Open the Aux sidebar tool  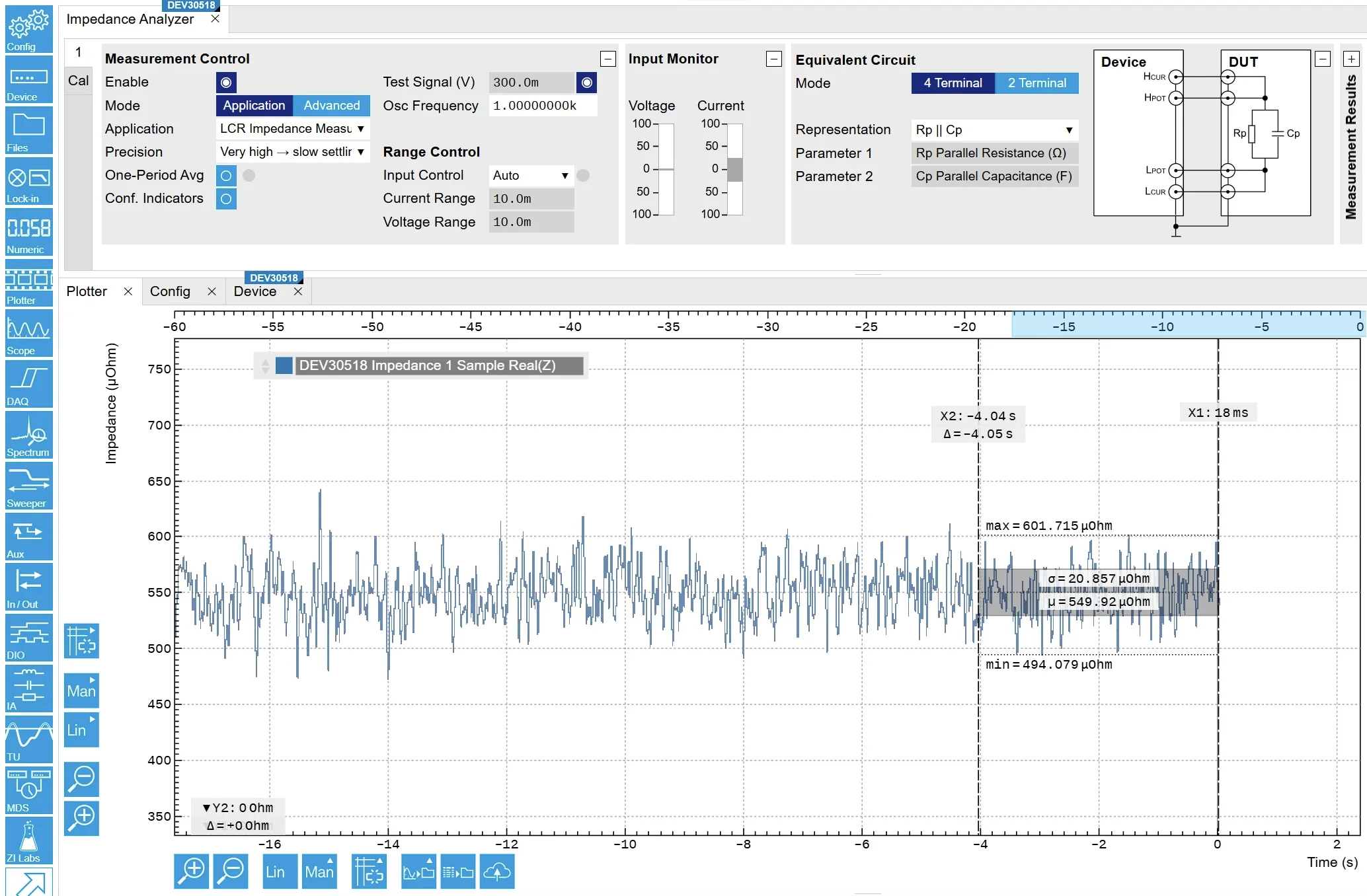[28, 537]
